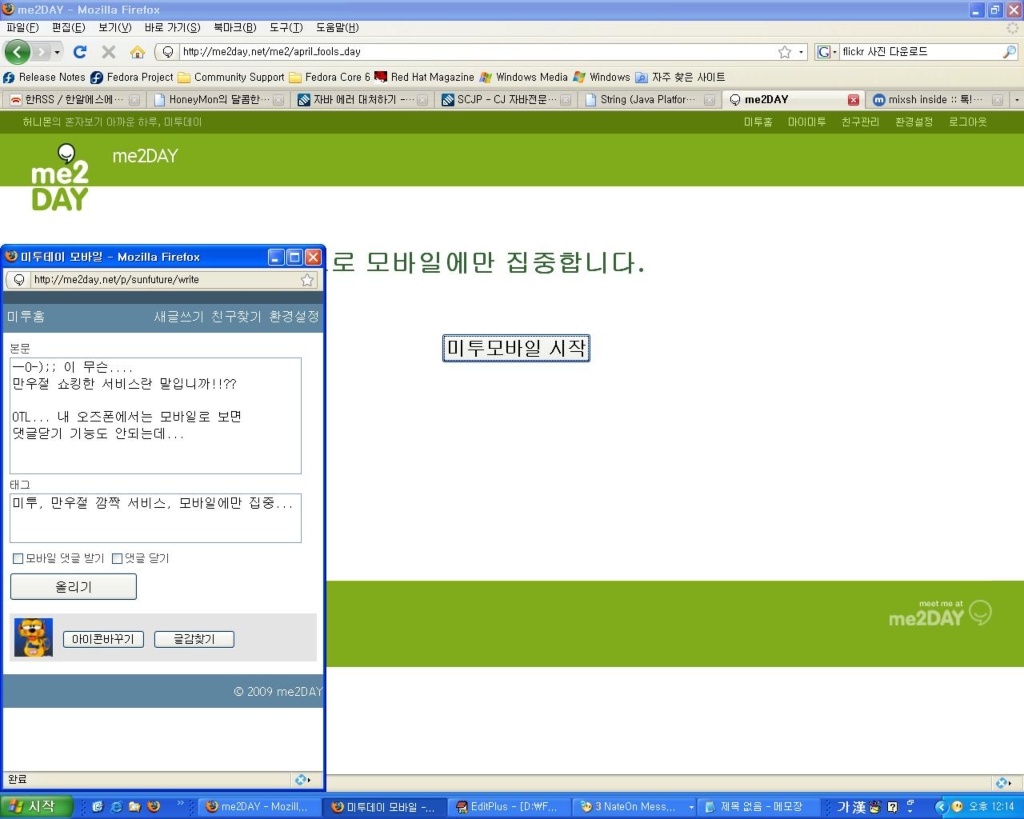Click the forward arrow navigation button
Screen dimensions: 1024x819
[42, 52]
